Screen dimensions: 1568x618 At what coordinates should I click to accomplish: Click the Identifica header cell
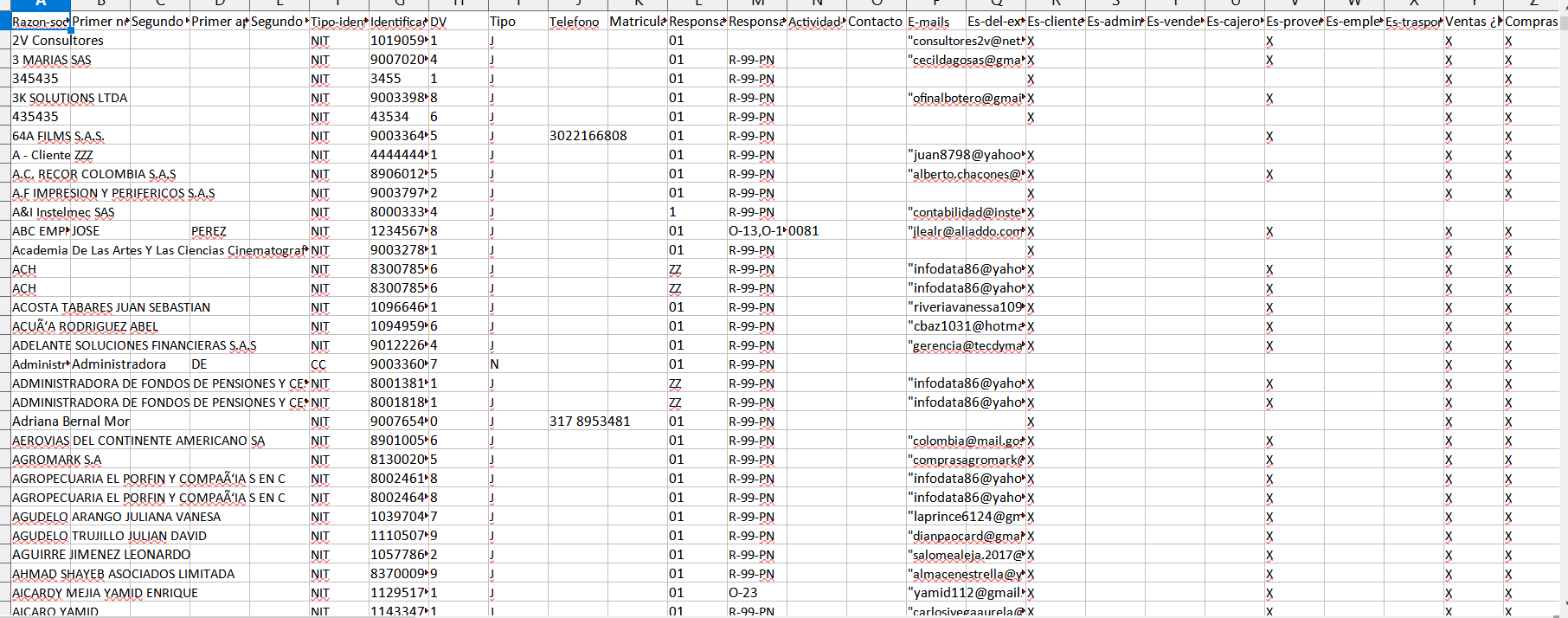[398, 22]
